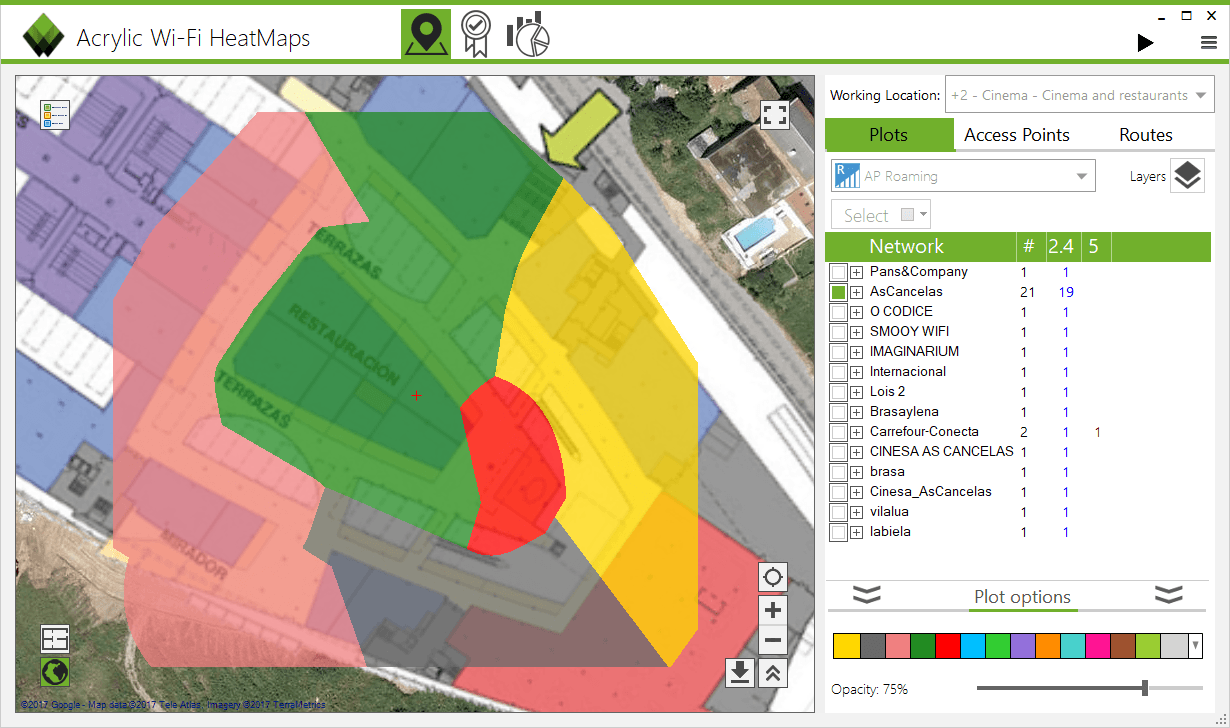The width and height of the screenshot is (1230, 728).
Task: Collapse panel with left double chevron
Action: click(867, 595)
